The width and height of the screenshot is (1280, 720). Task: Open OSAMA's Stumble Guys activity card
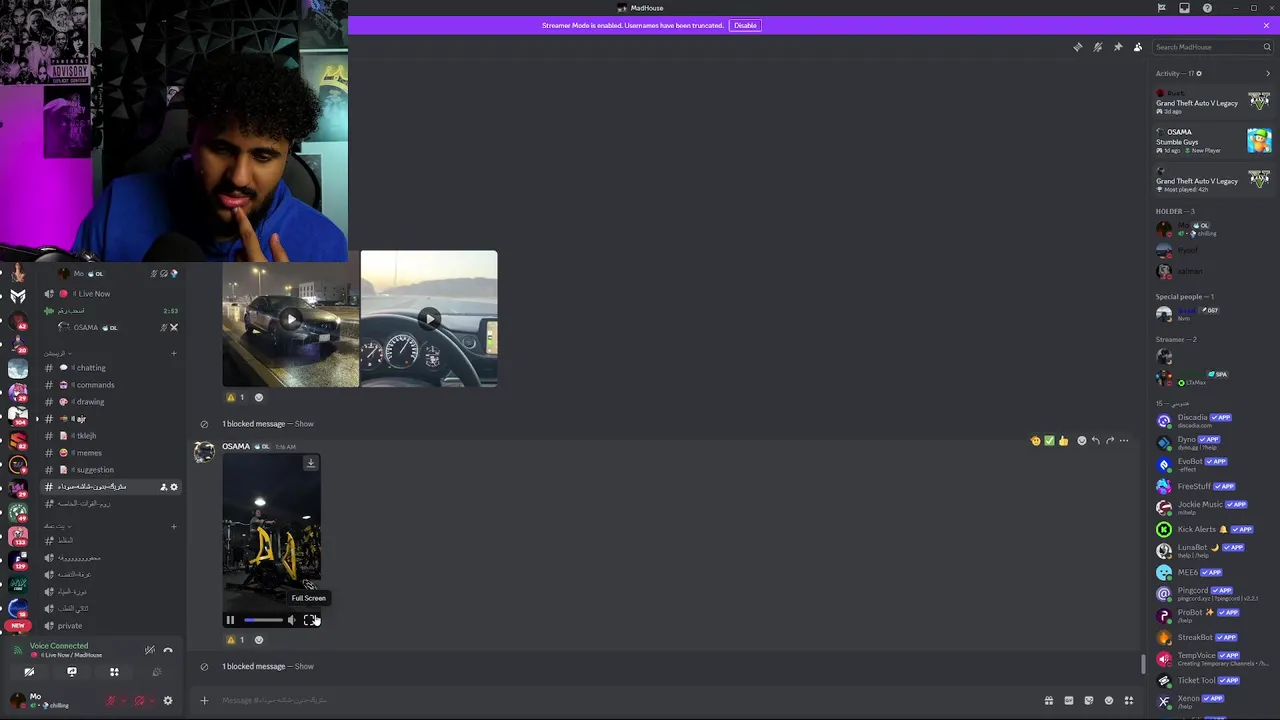pyautogui.click(x=1213, y=141)
